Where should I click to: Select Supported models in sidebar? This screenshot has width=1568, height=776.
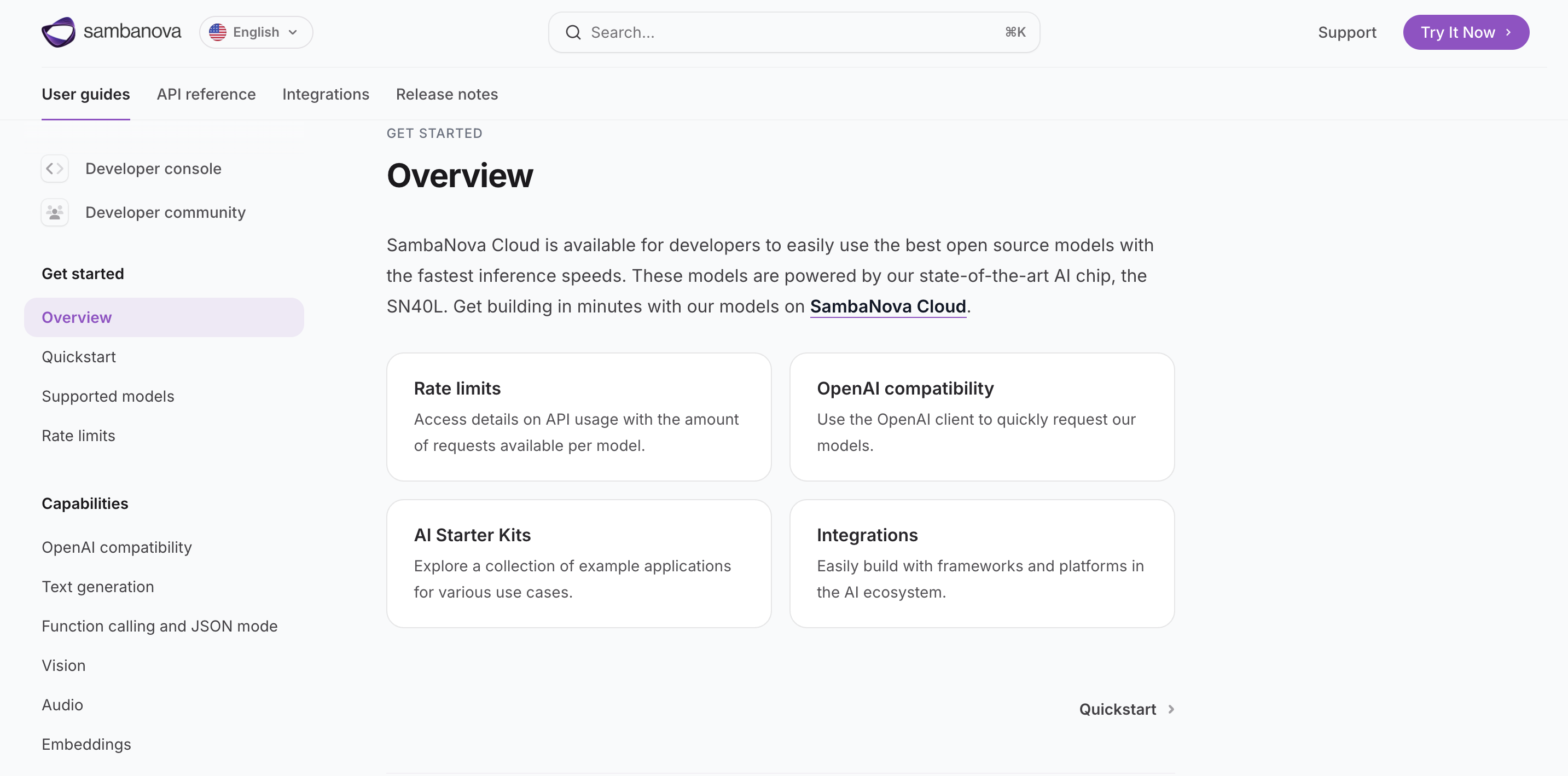click(x=108, y=396)
